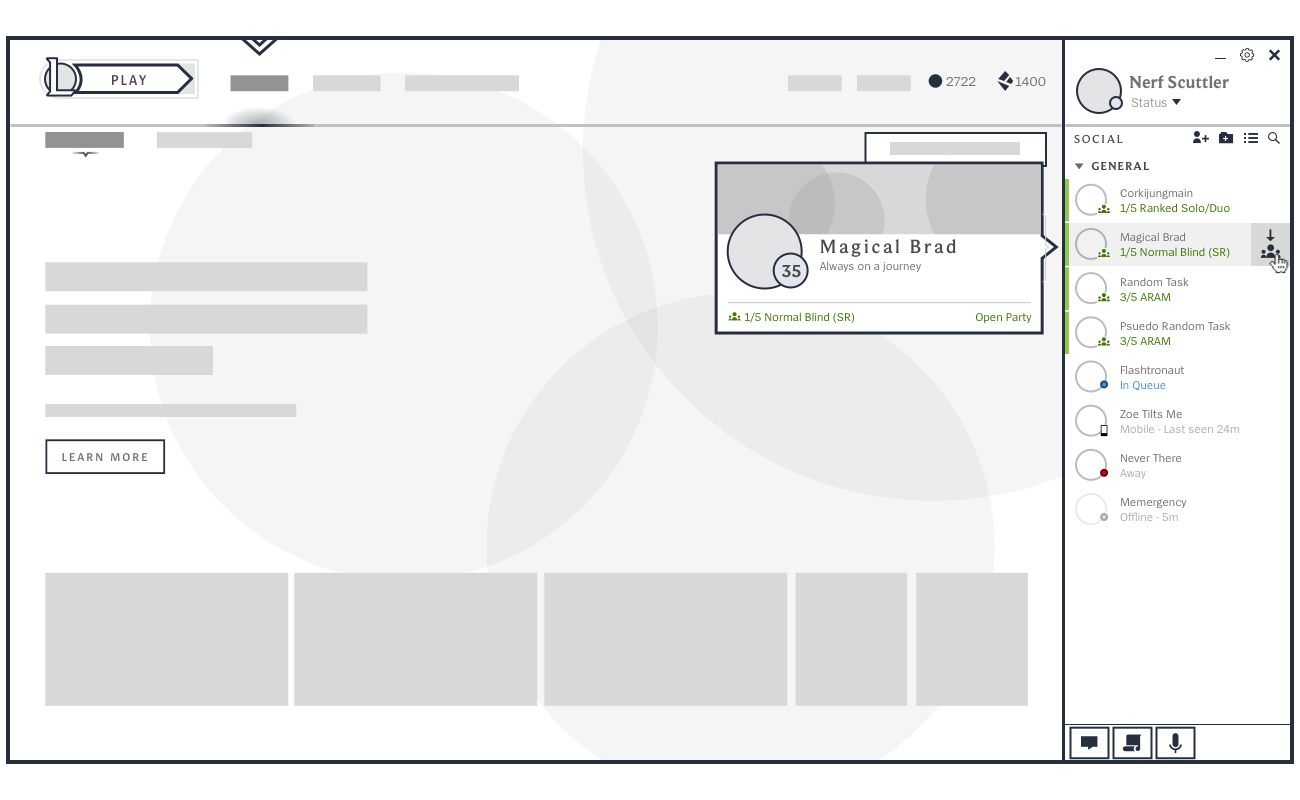Image resolution: width=1300 pixels, height=800 pixels.
Task: Click the friend search magnifier icon
Action: 1274,138
